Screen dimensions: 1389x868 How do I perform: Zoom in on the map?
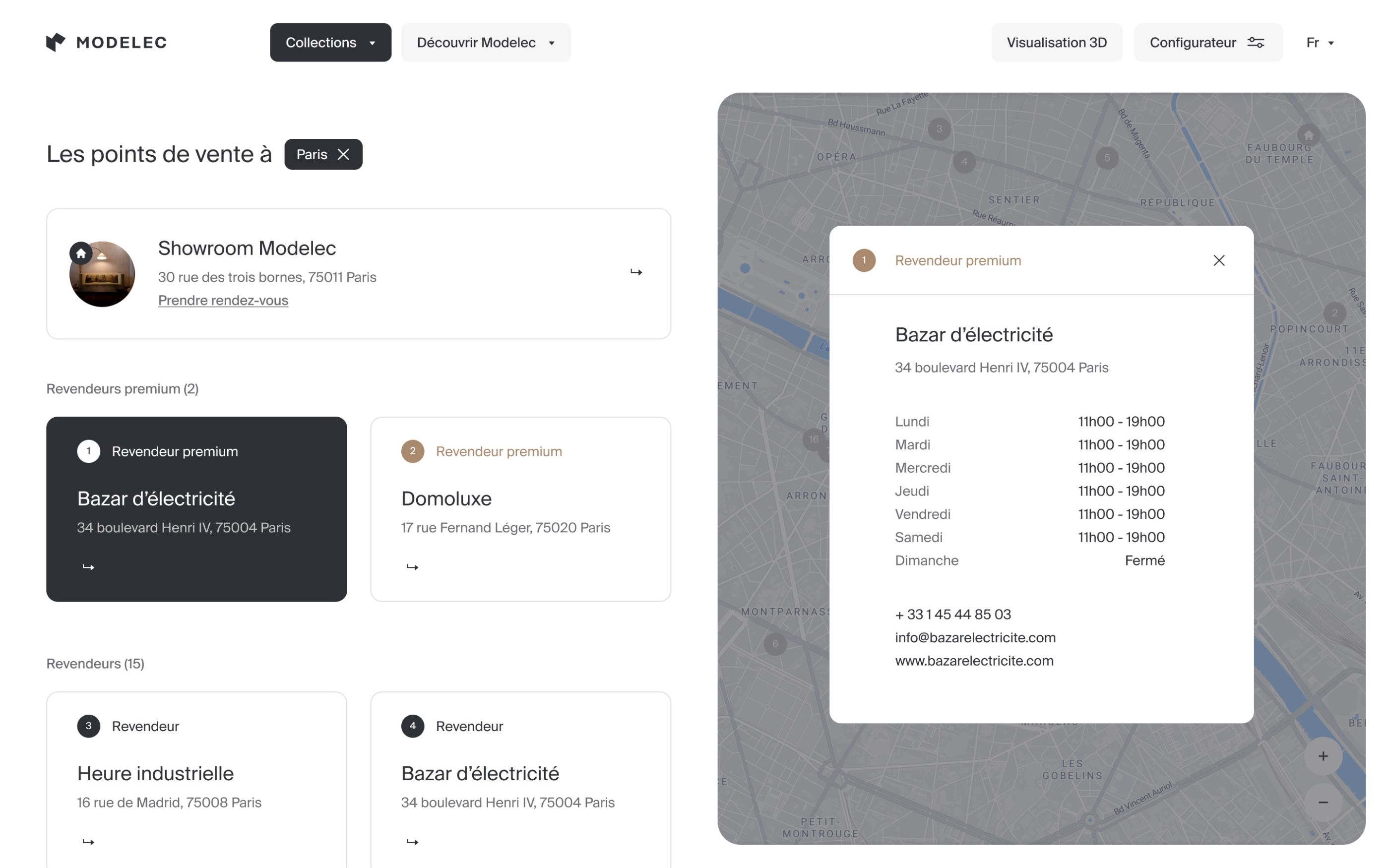click(1323, 756)
